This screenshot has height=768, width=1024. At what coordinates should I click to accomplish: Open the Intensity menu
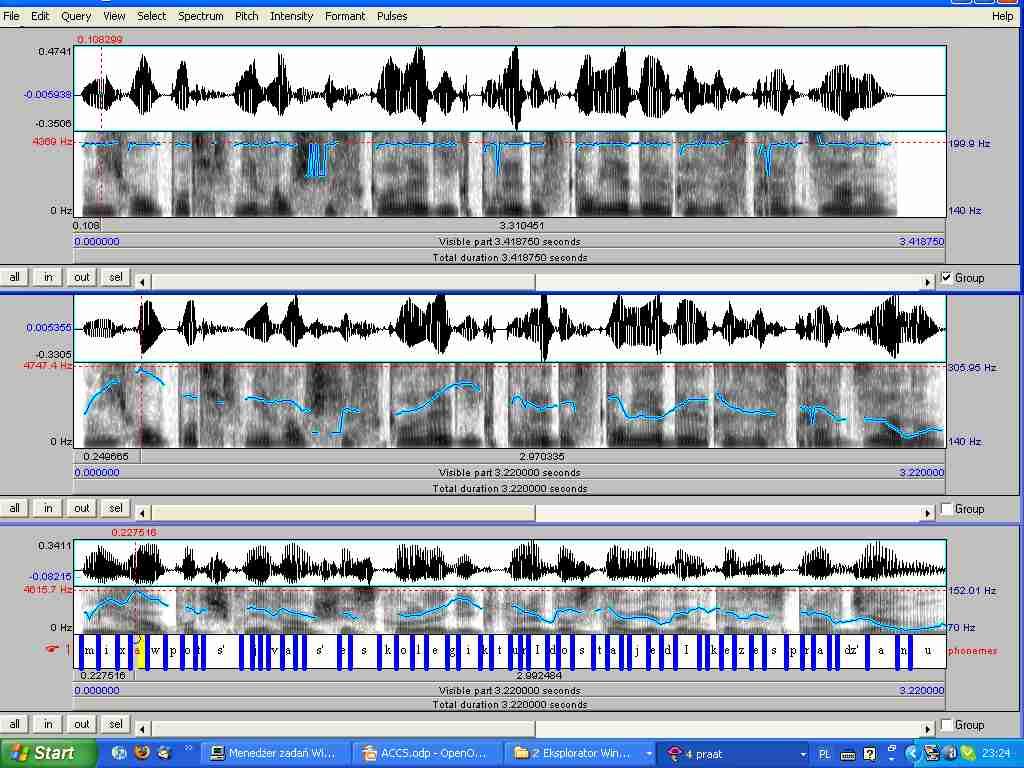[x=291, y=16]
